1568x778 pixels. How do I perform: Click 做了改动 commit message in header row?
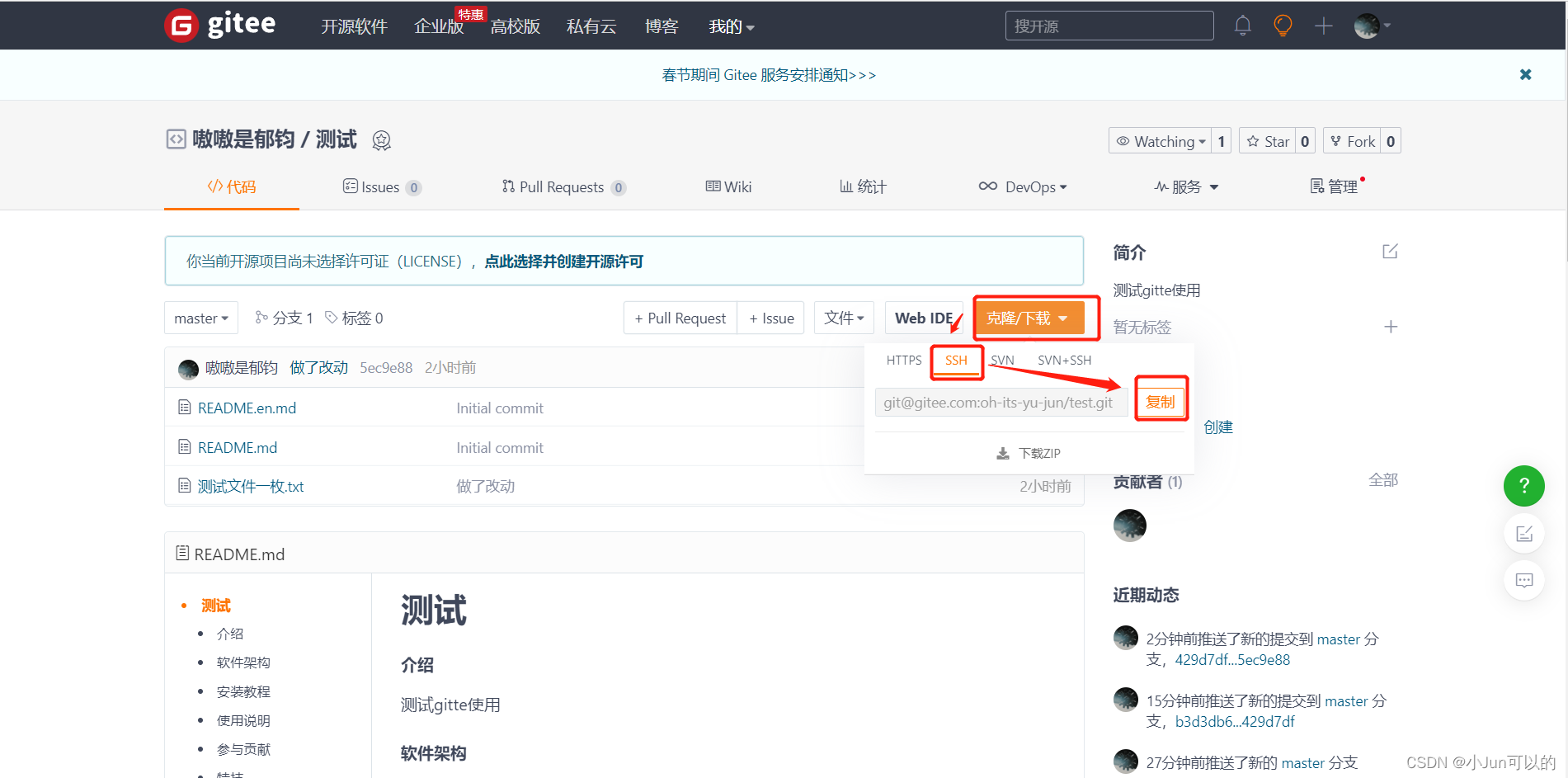(x=319, y=368)
